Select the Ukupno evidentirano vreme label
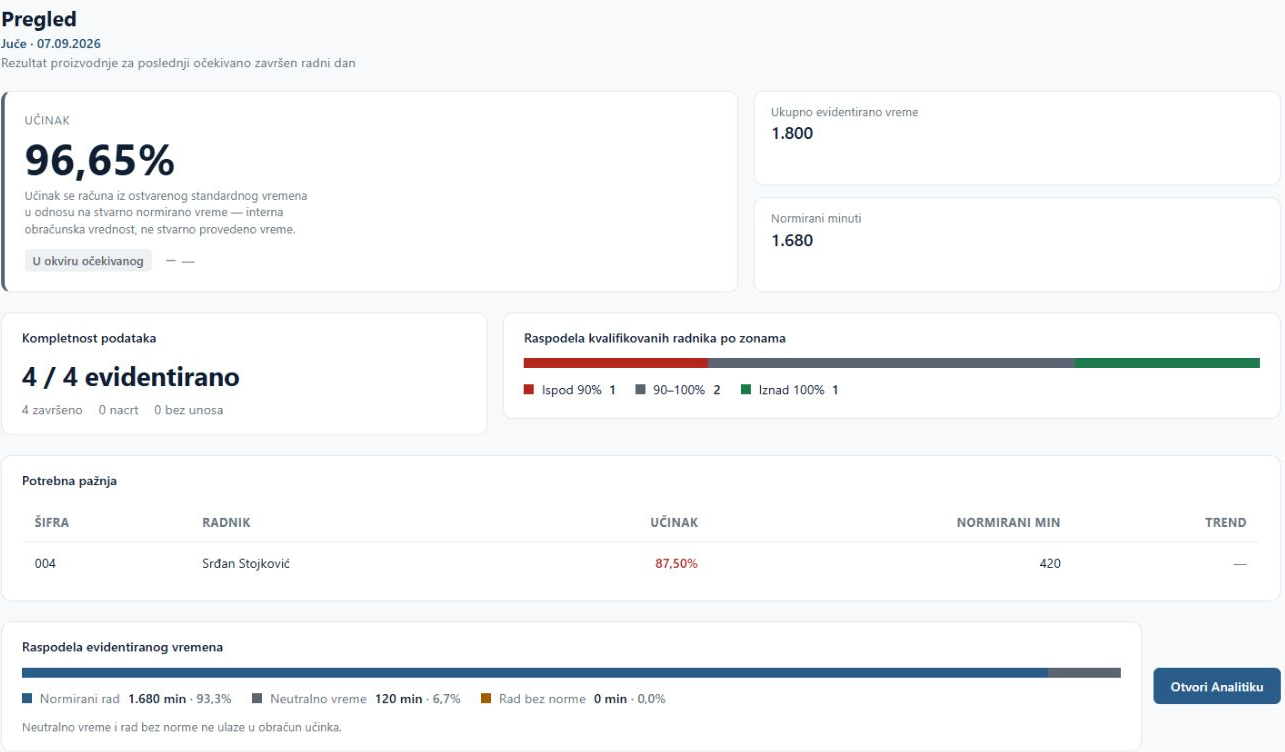The image size is (1285, 752). click(x=844, y=112)
